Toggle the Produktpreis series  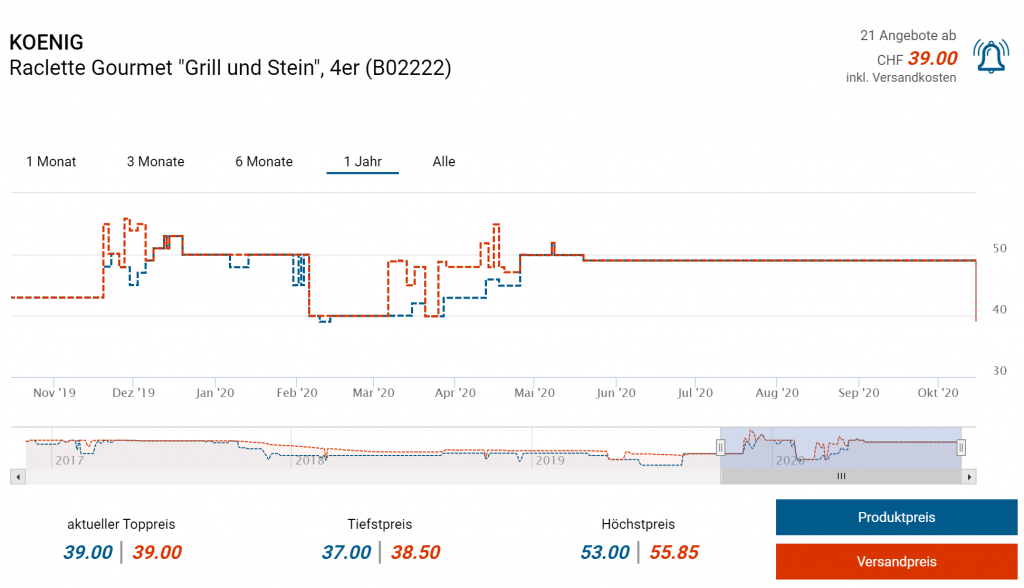click(x=896, y=517)
